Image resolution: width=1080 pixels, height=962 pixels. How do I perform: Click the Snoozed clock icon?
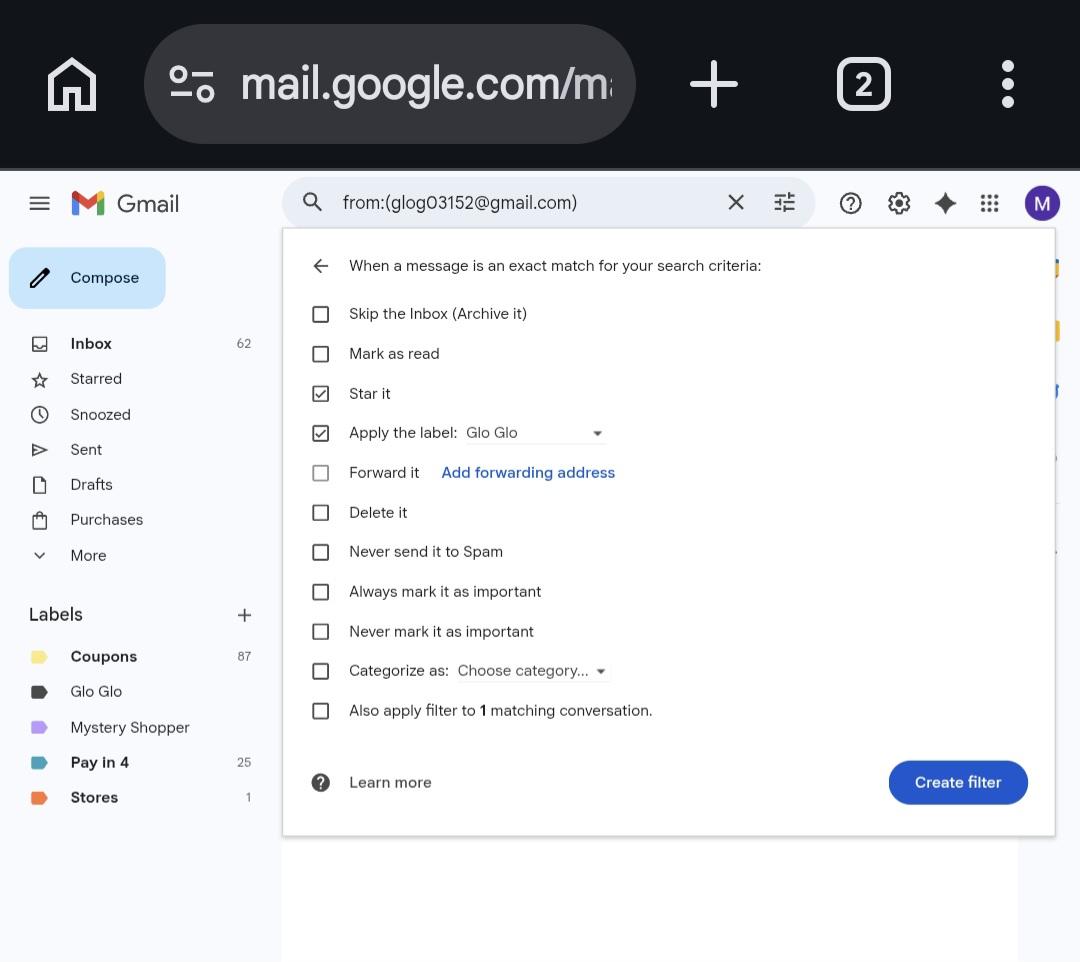tap(40, 415)
